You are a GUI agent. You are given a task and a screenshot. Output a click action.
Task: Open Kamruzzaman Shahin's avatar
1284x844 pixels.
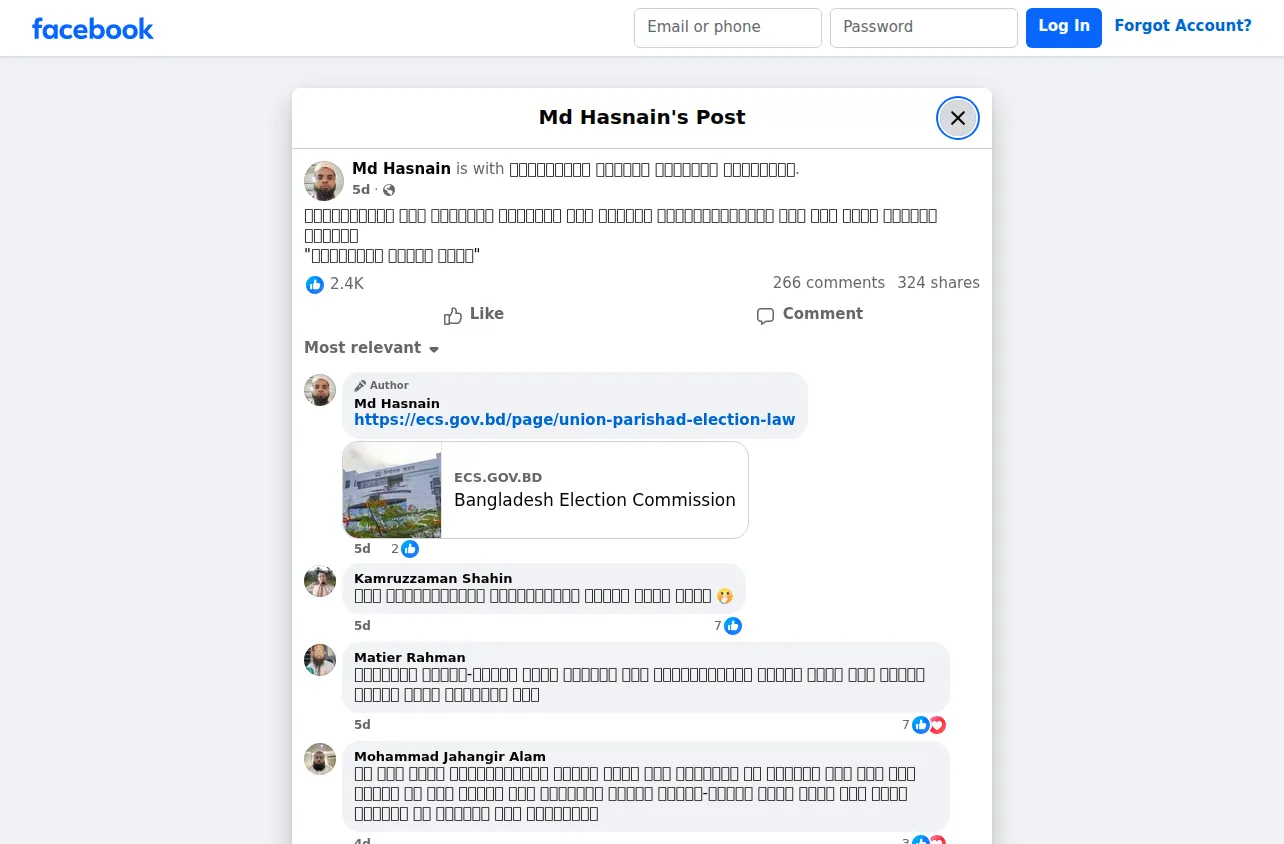320,581
